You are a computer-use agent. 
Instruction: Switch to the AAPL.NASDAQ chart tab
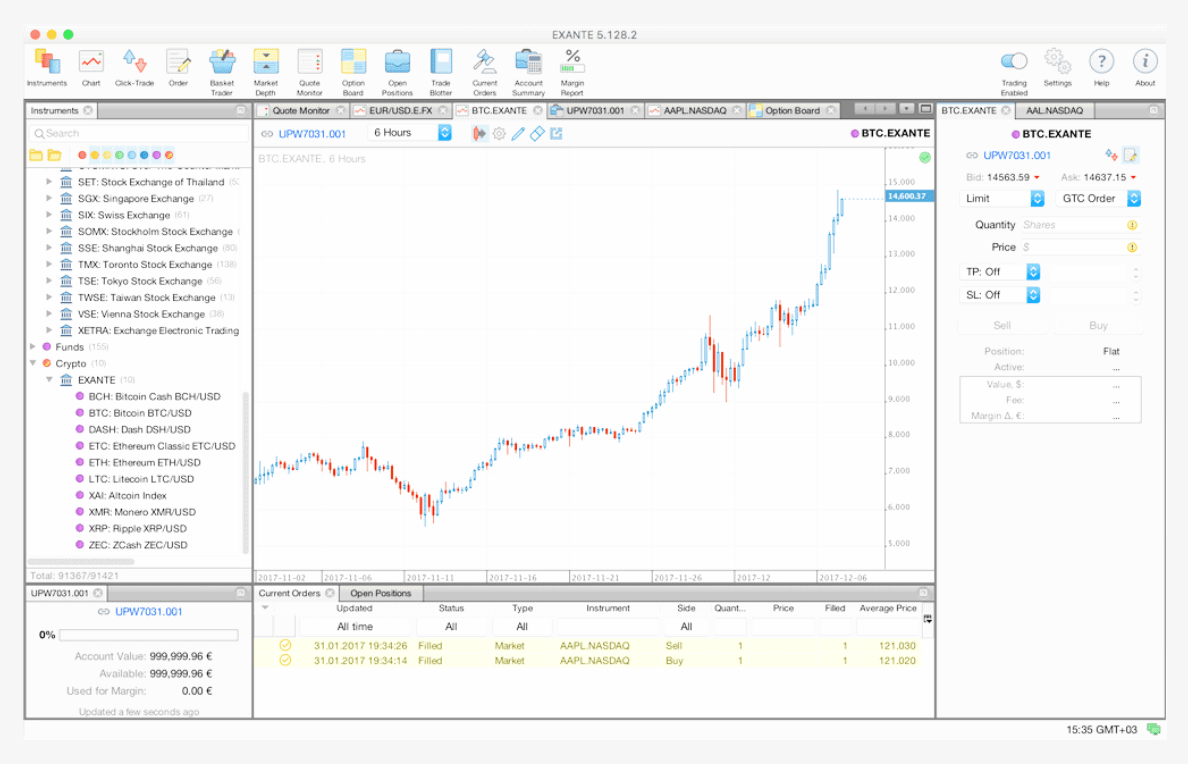tap(695, 111)
